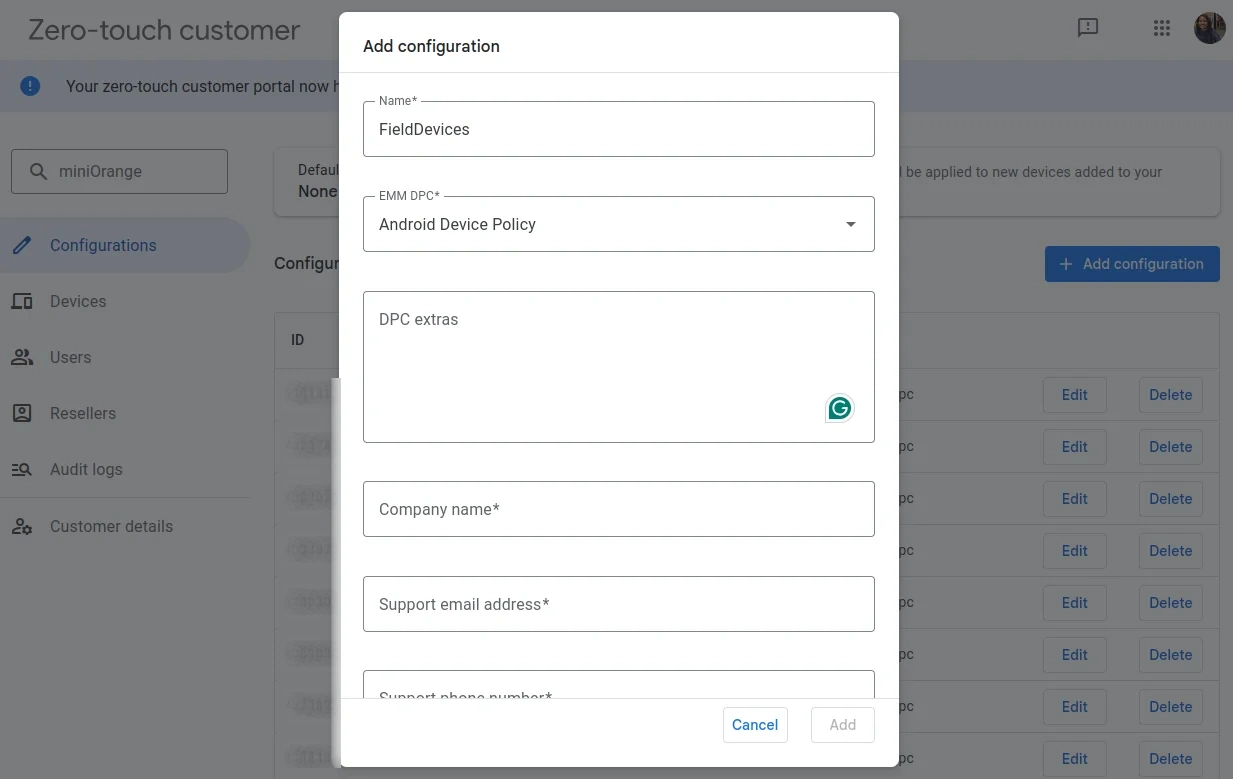
Task: Edit the first configuration row
Action: [x=1074, y=395]
